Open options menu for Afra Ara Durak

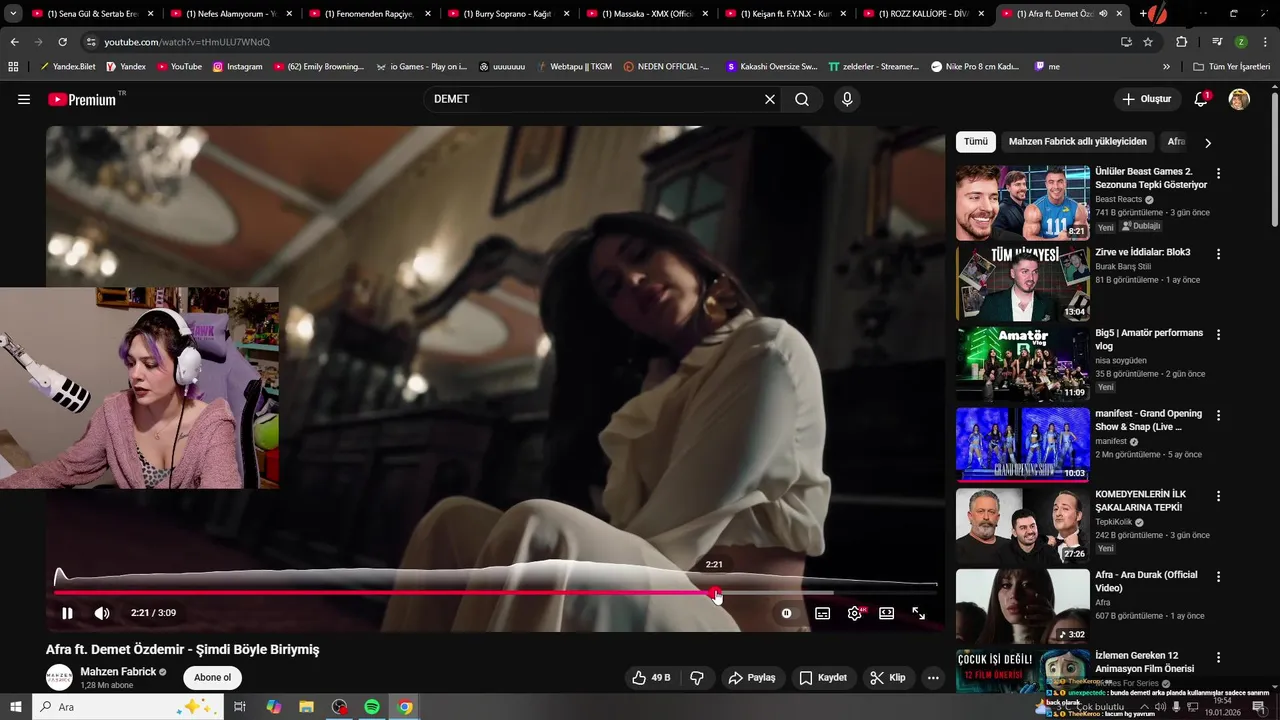click(x=1218, y=577)
